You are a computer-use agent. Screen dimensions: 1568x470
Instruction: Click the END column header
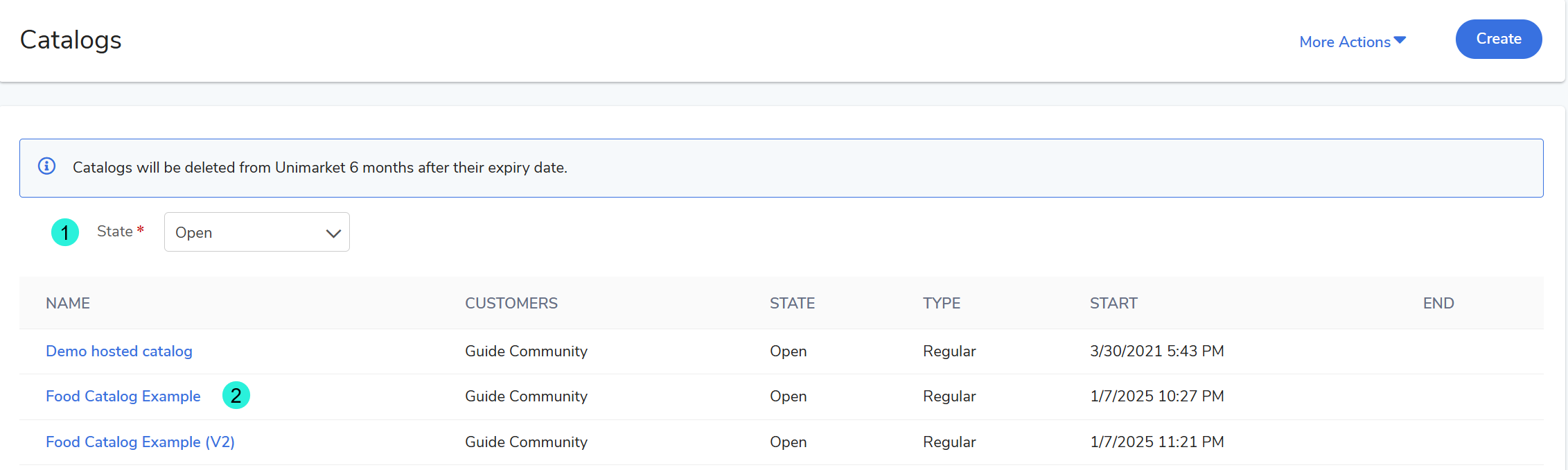point(1438,303)
